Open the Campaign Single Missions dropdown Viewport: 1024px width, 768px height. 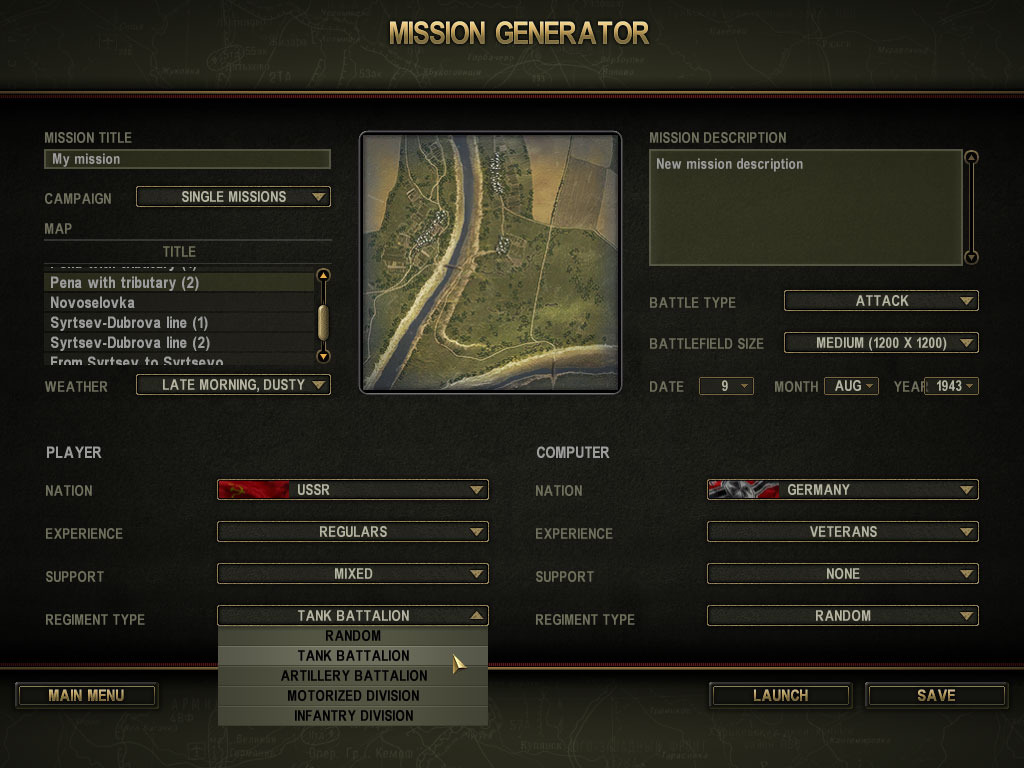tap(233, 197)
